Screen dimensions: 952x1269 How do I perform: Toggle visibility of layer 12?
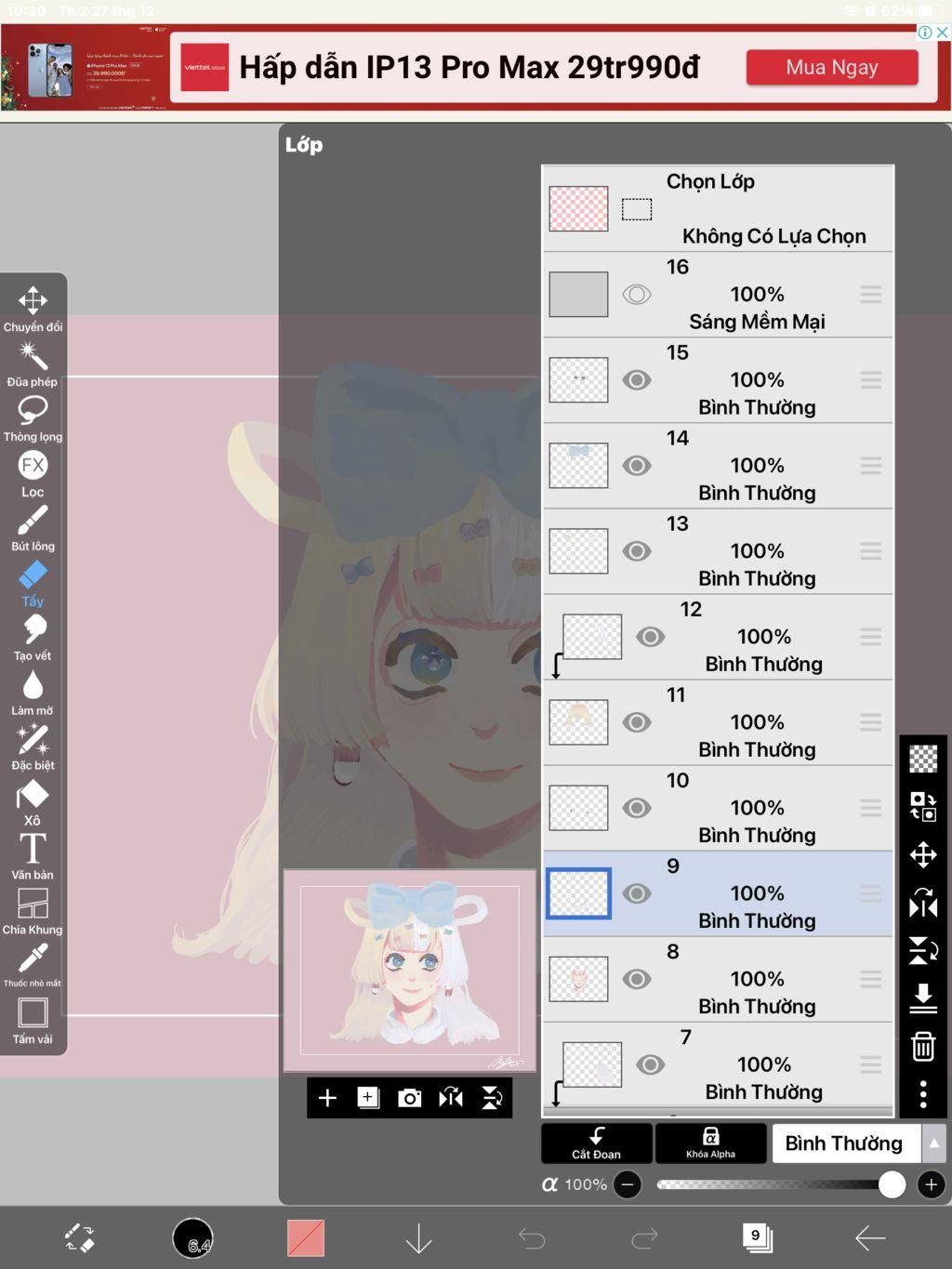click(650, 637)
